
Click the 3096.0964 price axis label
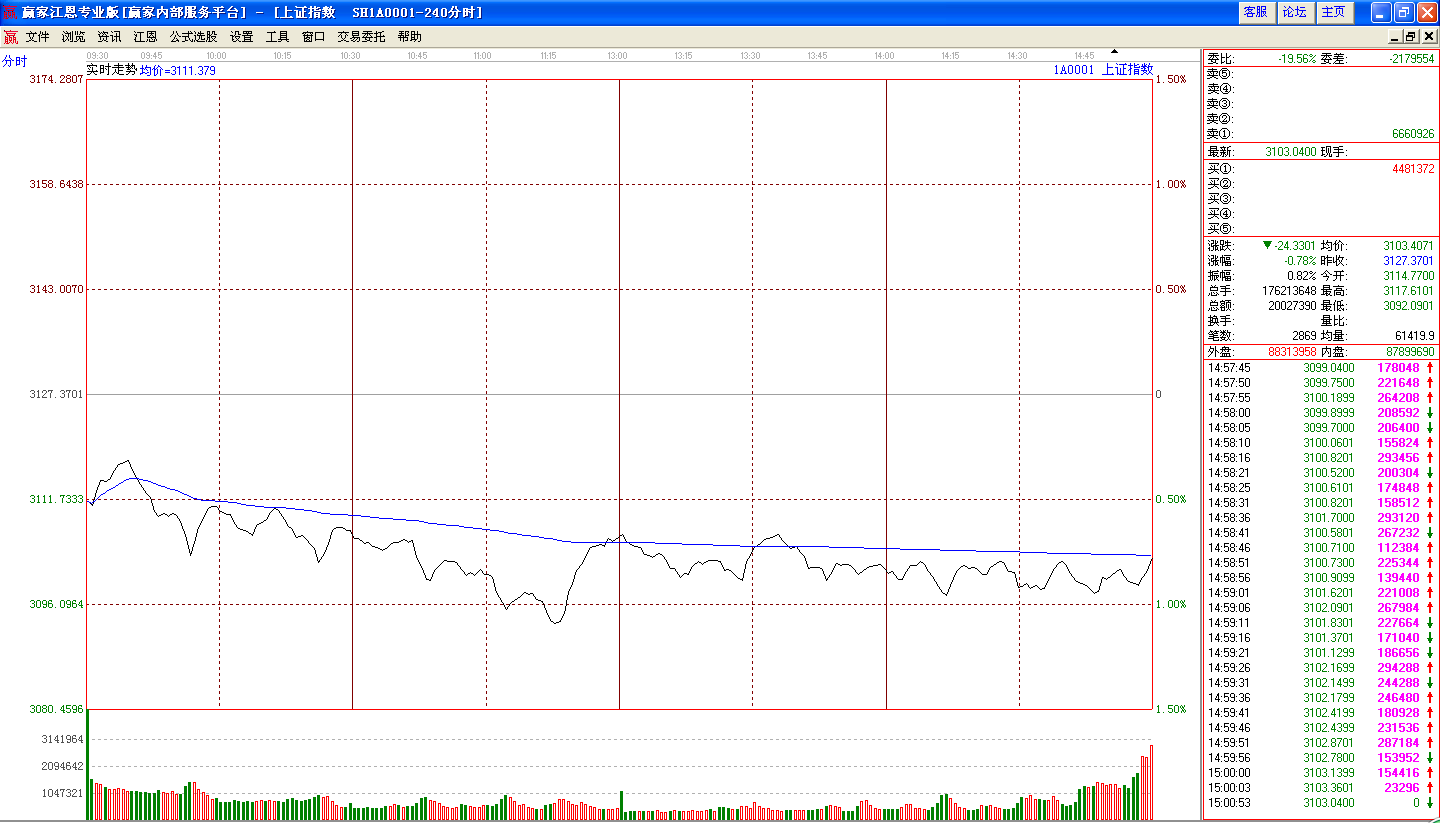[x=57, y=604]
